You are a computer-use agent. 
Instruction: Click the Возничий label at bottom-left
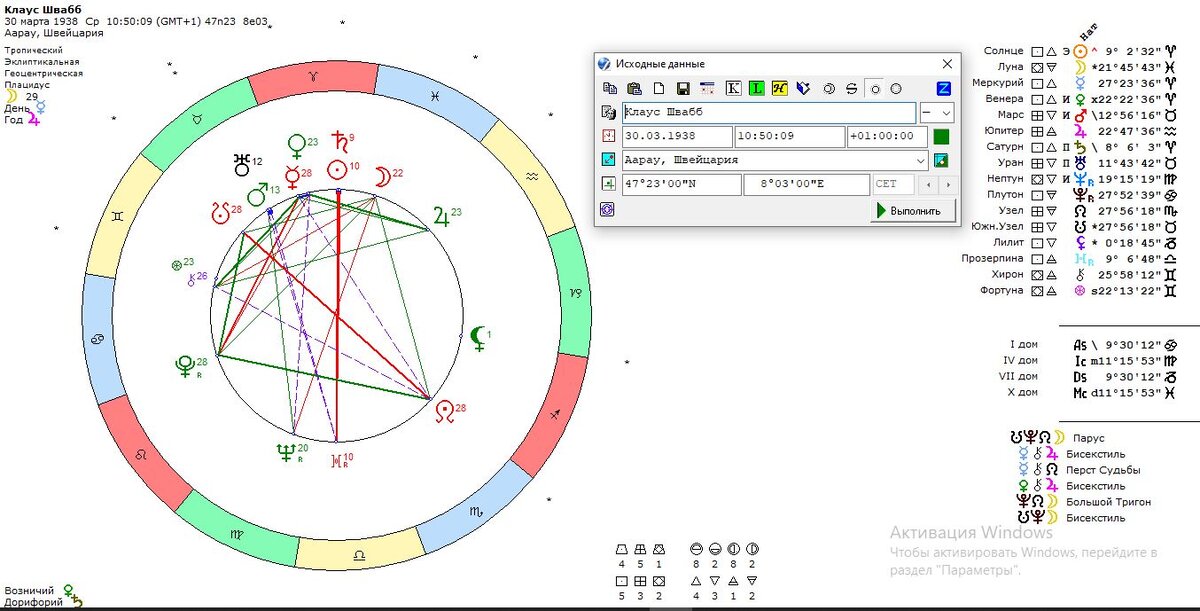[30, 590]
